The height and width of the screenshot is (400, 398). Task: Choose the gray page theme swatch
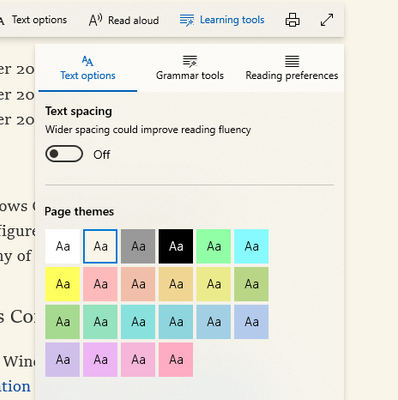(x=138, y=246)
